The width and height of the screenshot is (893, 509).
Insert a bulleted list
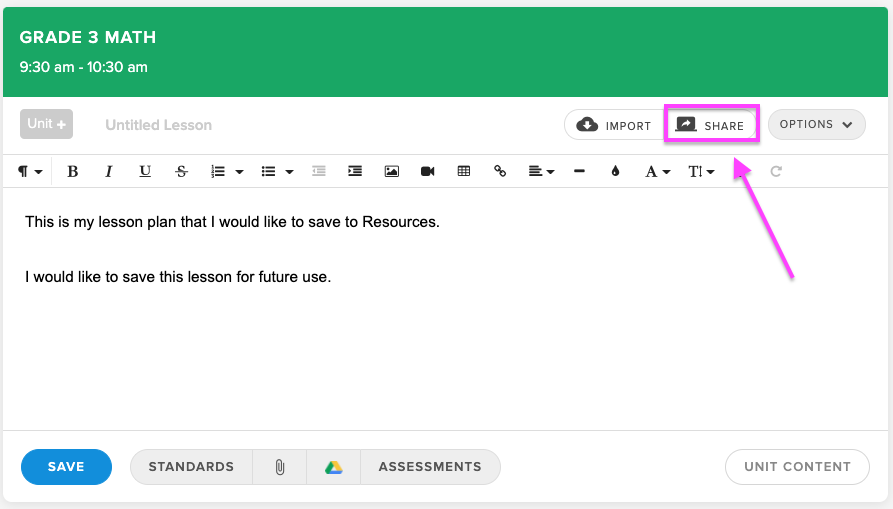click(x=268, y=171)
